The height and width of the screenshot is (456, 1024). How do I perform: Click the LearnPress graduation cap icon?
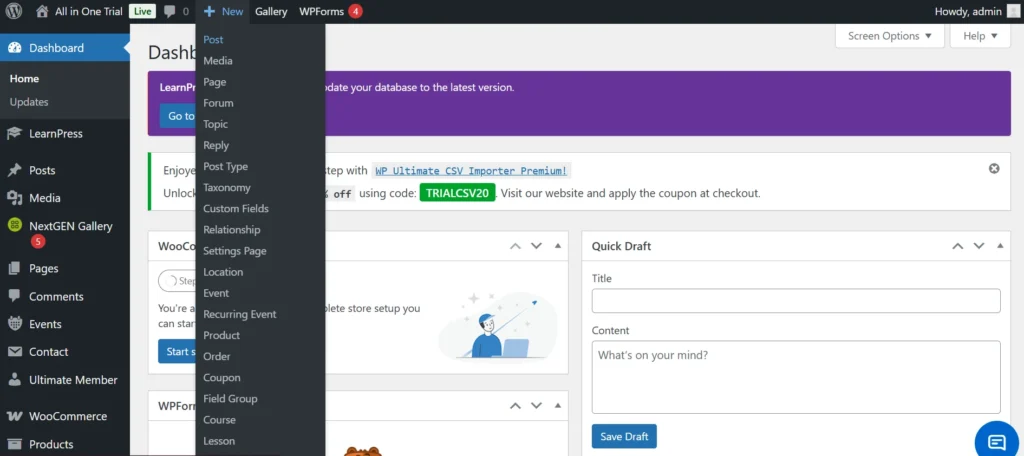click(14, 133)
